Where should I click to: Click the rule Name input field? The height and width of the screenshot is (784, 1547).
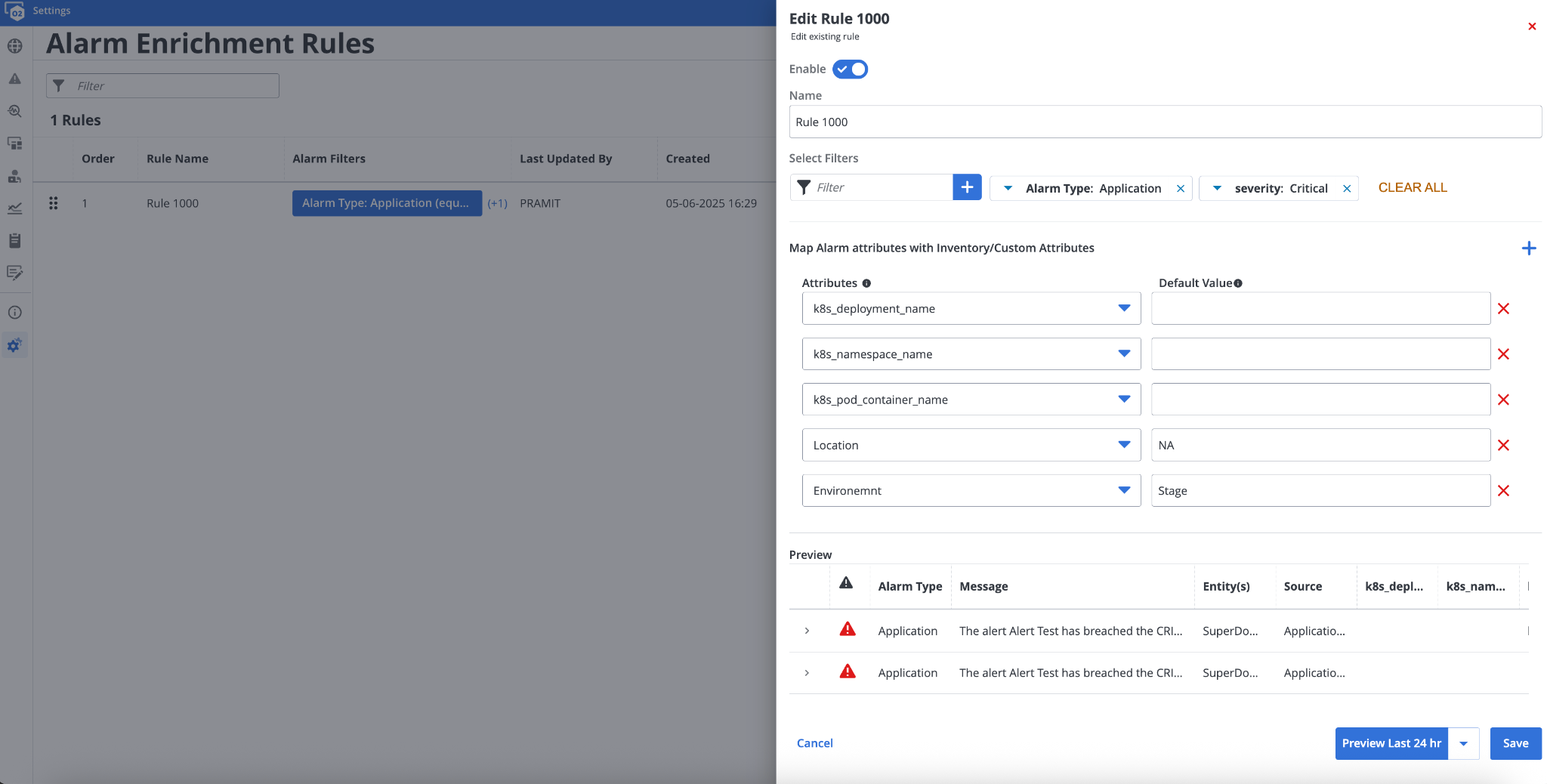pos(1164,122)
